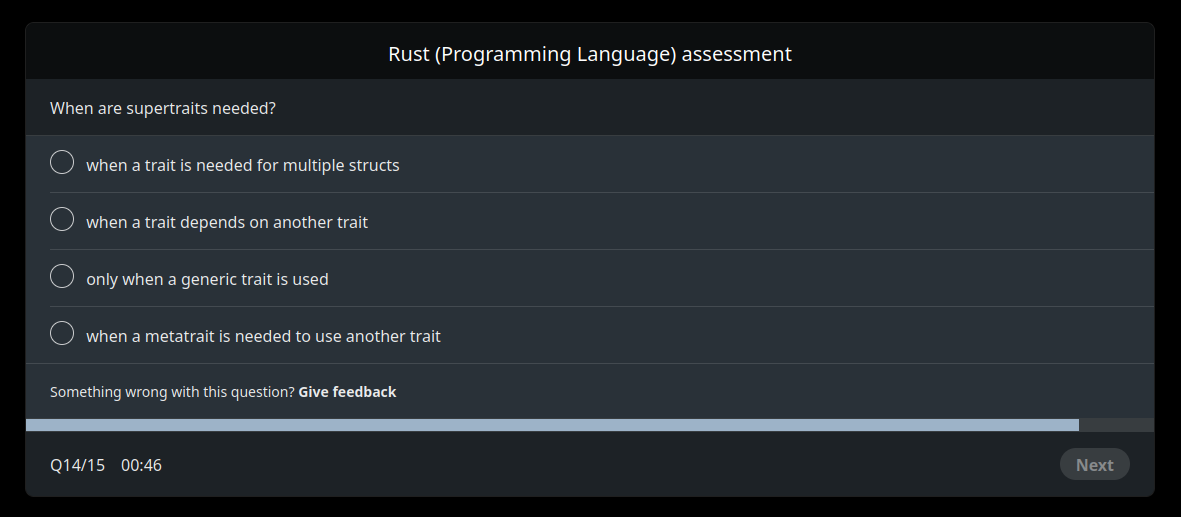Image resolution: width=1181 pixels, height=517 pixels.
Task: Click the Rust assessment title heading
Action: pyautogui.click(x=590, y=54)
